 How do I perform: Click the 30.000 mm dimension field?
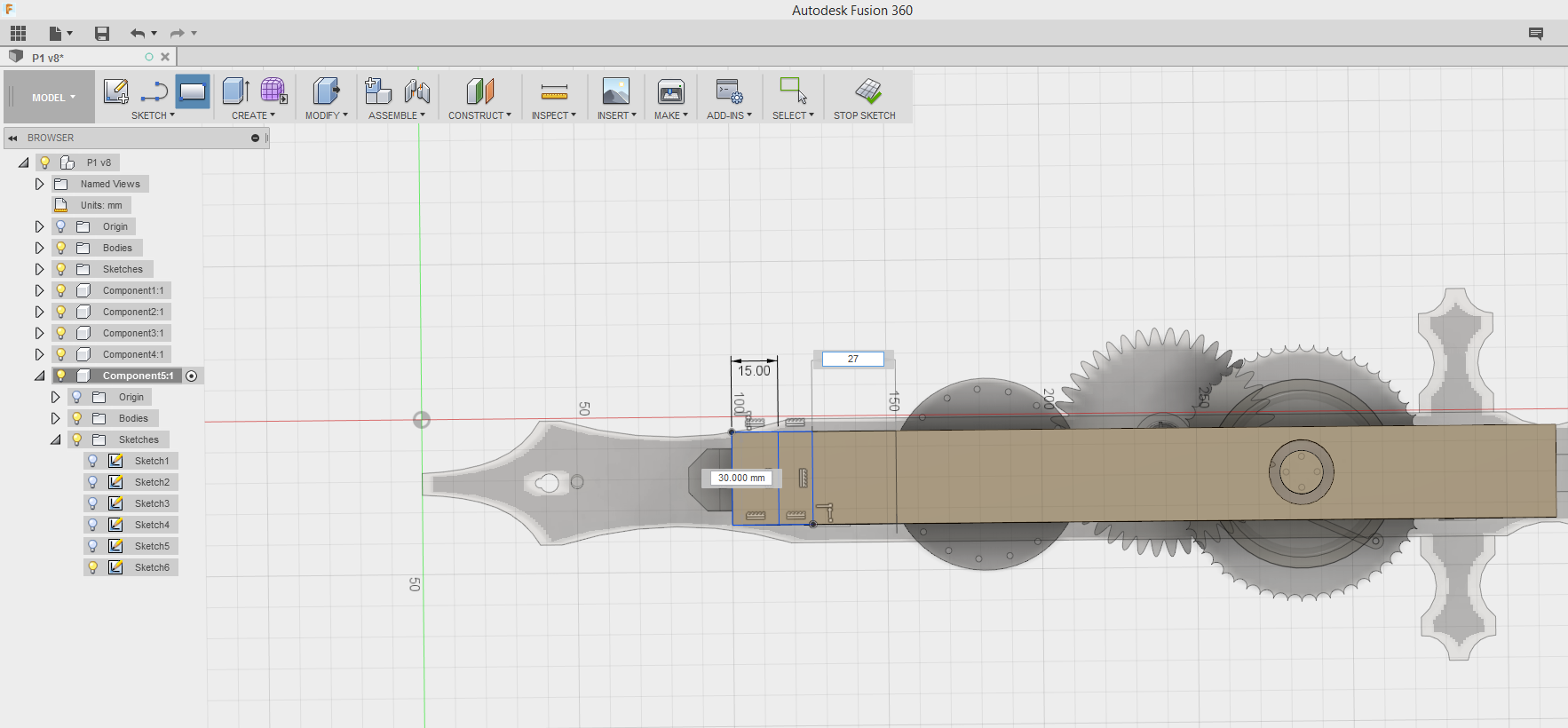741,478
